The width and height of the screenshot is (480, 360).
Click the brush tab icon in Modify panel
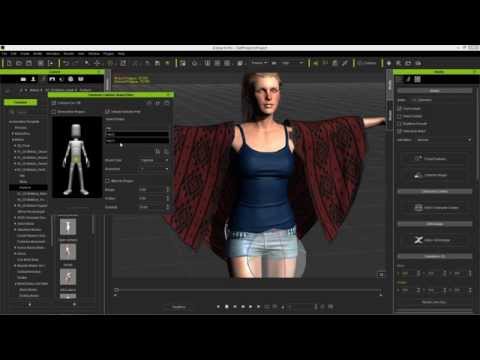click(x=408, y=79)
